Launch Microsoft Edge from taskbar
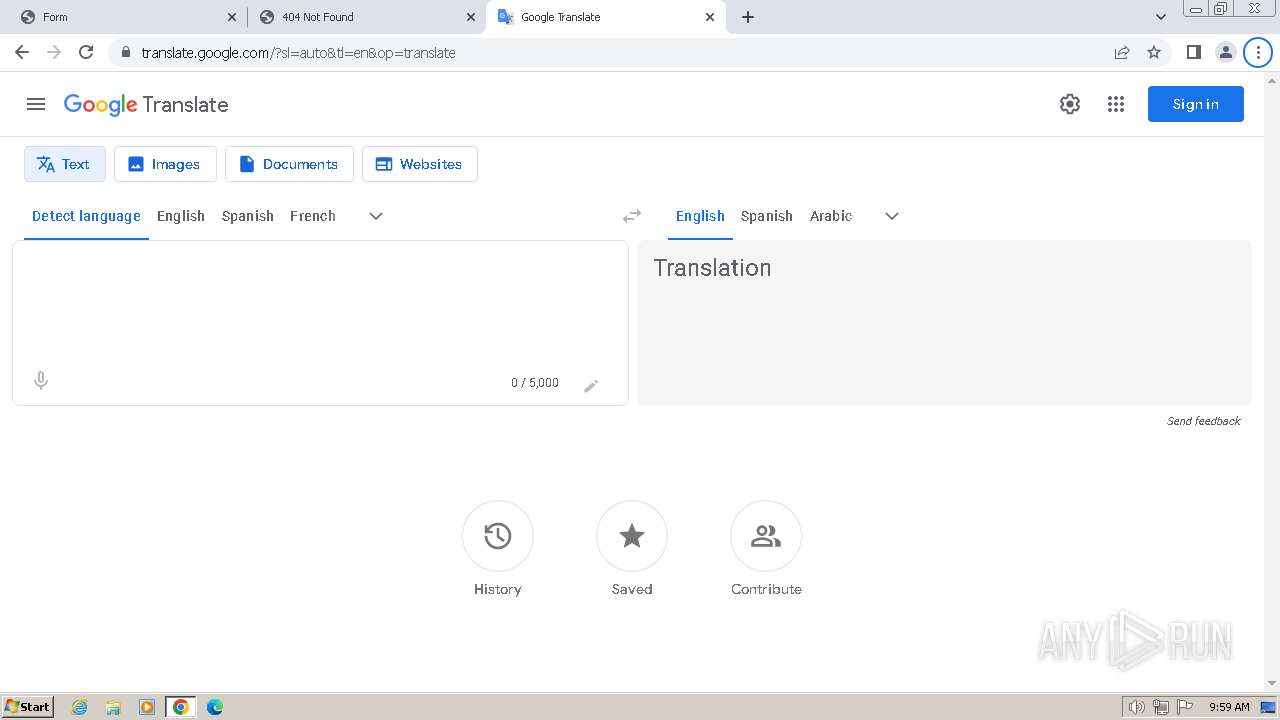1280x720 pixels. point(215,707)
